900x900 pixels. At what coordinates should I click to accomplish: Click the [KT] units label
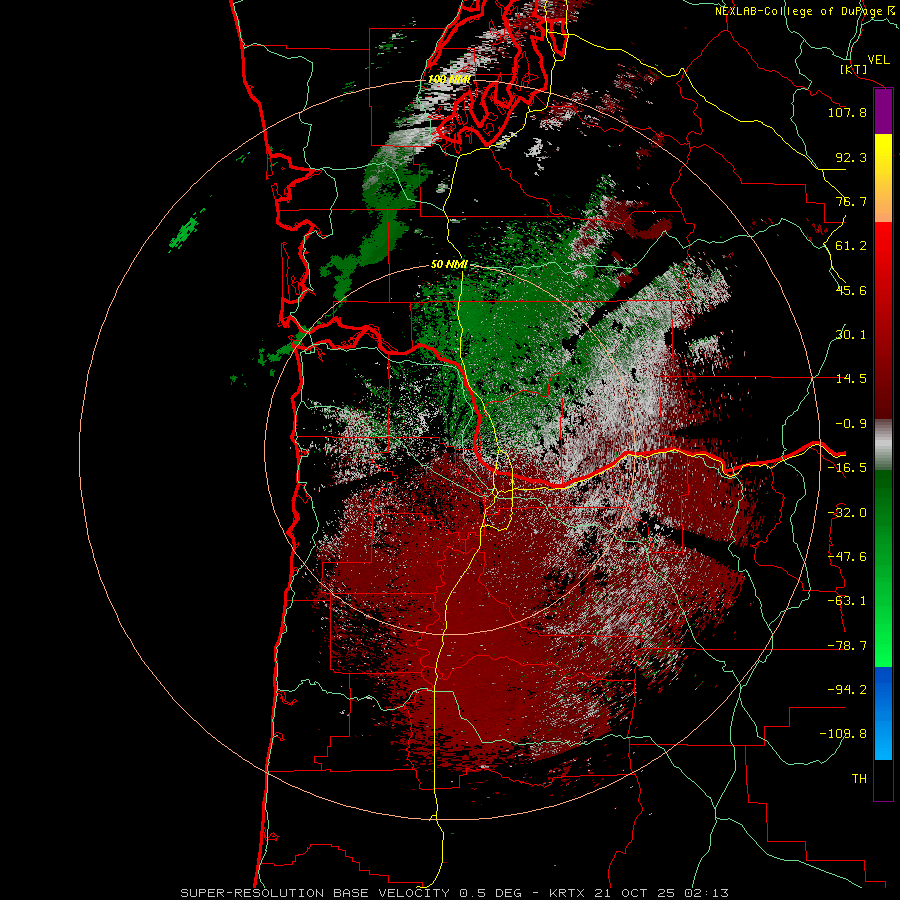tap(853, 69)
